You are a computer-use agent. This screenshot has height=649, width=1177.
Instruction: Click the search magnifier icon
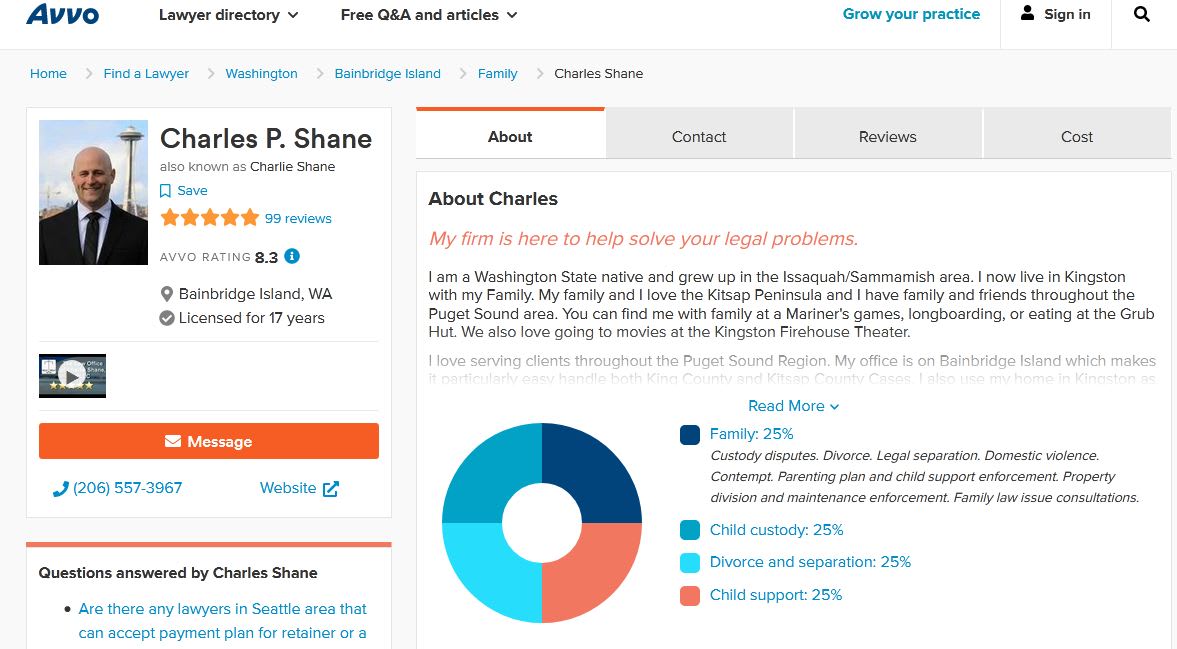tap(1142, 15)
